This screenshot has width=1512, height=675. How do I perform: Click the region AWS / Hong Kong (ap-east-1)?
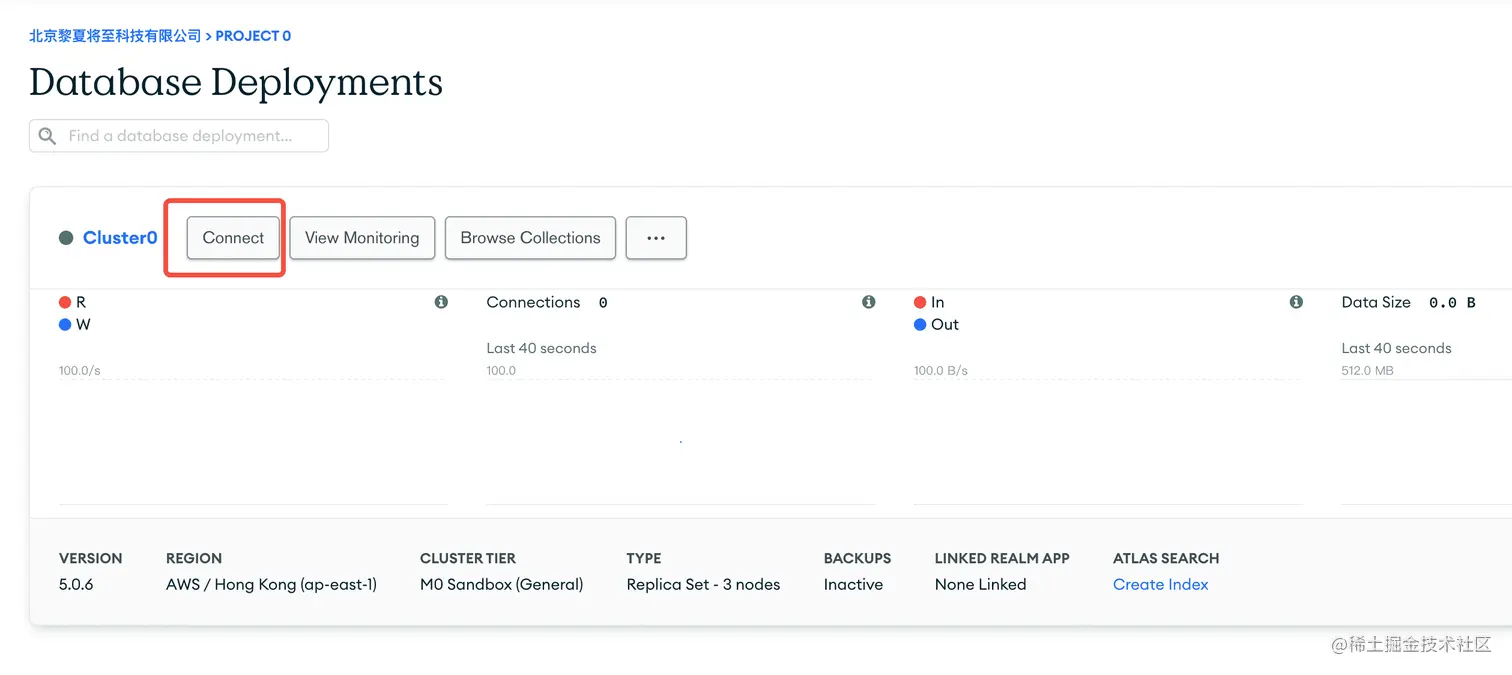(271, 584)
